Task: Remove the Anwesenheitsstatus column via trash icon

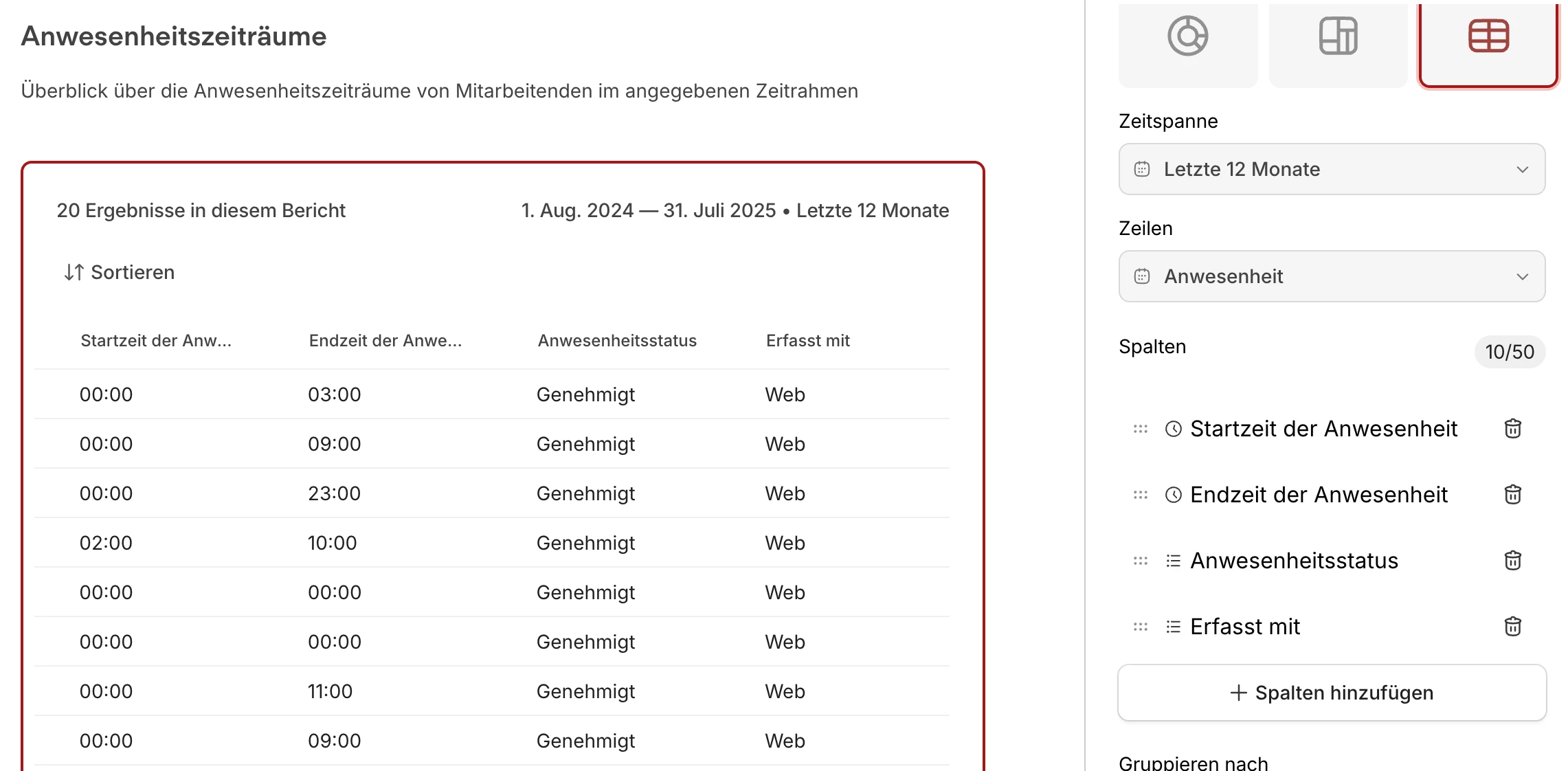Action: 1512,561
